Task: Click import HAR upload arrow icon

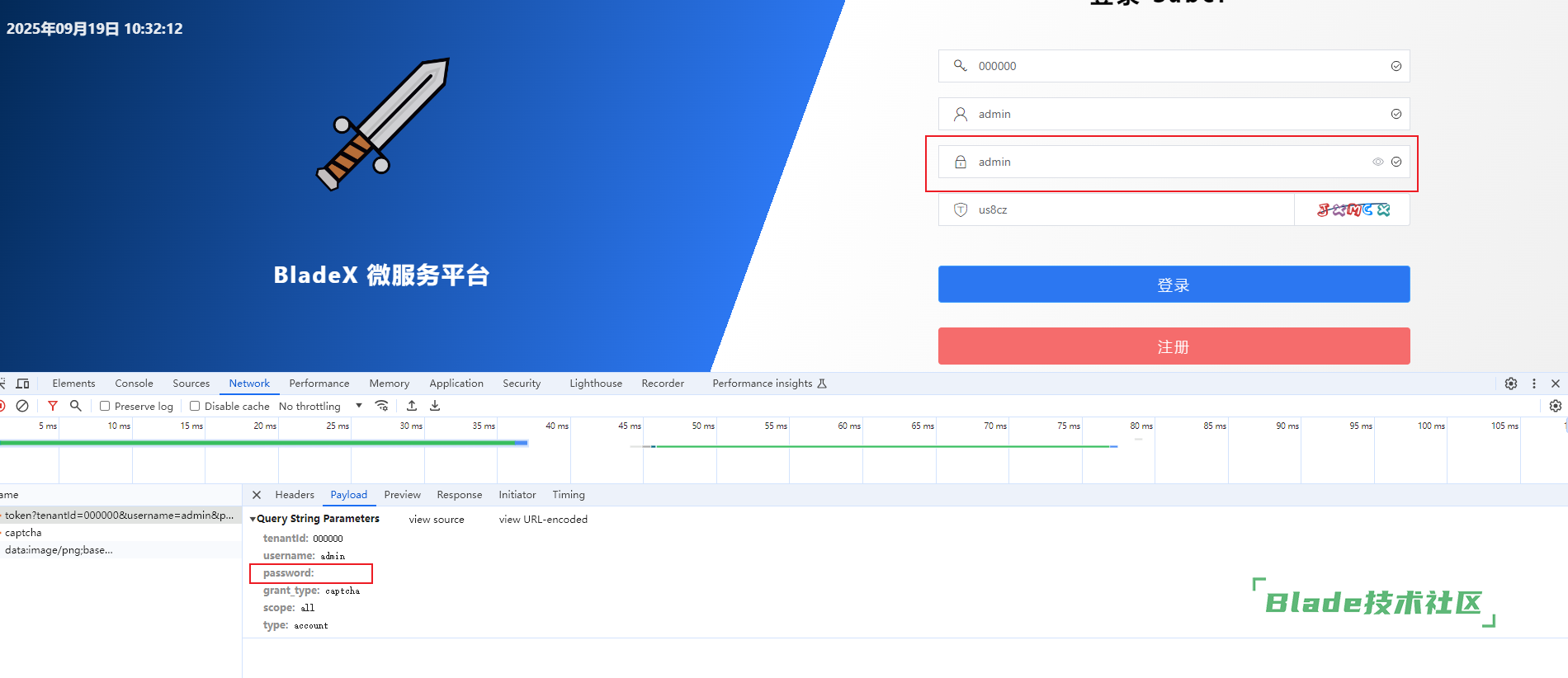Action: [x=412, y=406]
